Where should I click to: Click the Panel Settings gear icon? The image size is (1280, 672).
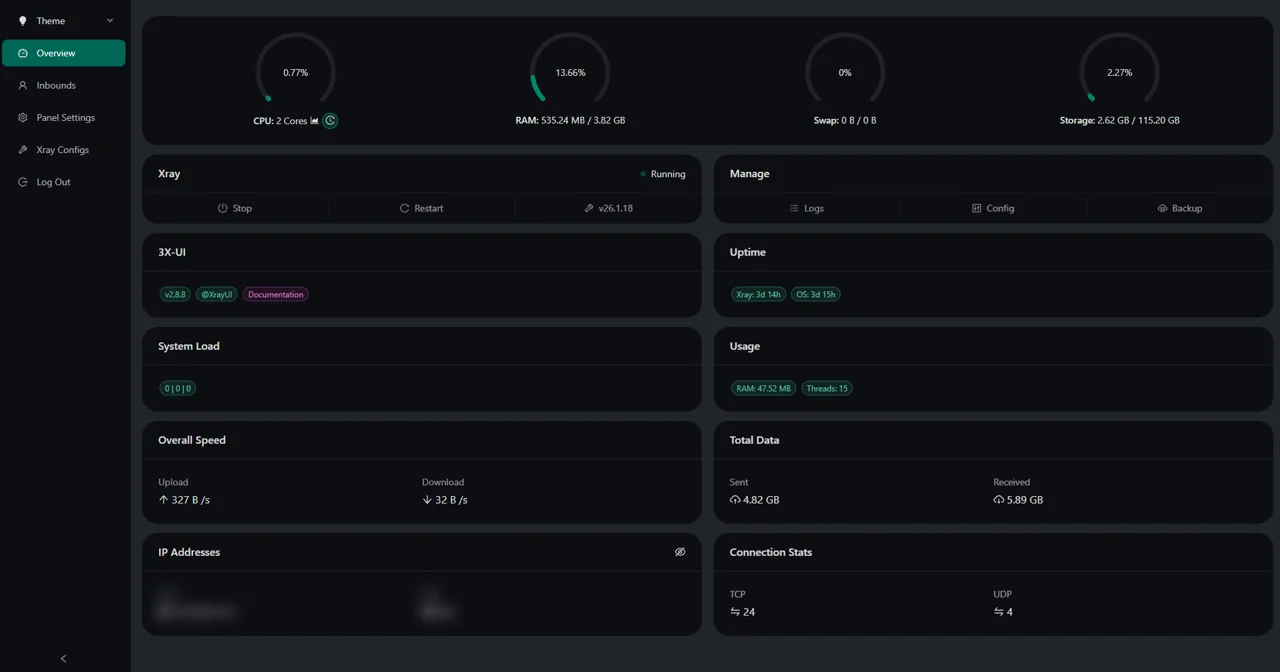[x=23, y=118]
